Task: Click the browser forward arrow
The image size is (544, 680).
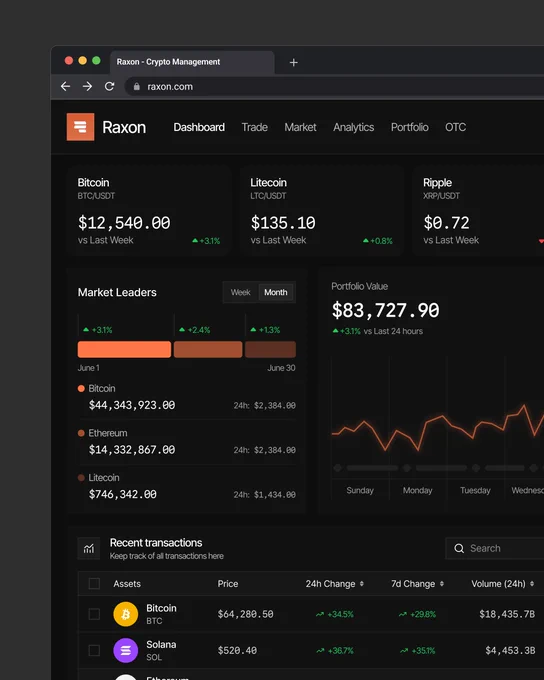Action: click(x=87, y=86)
